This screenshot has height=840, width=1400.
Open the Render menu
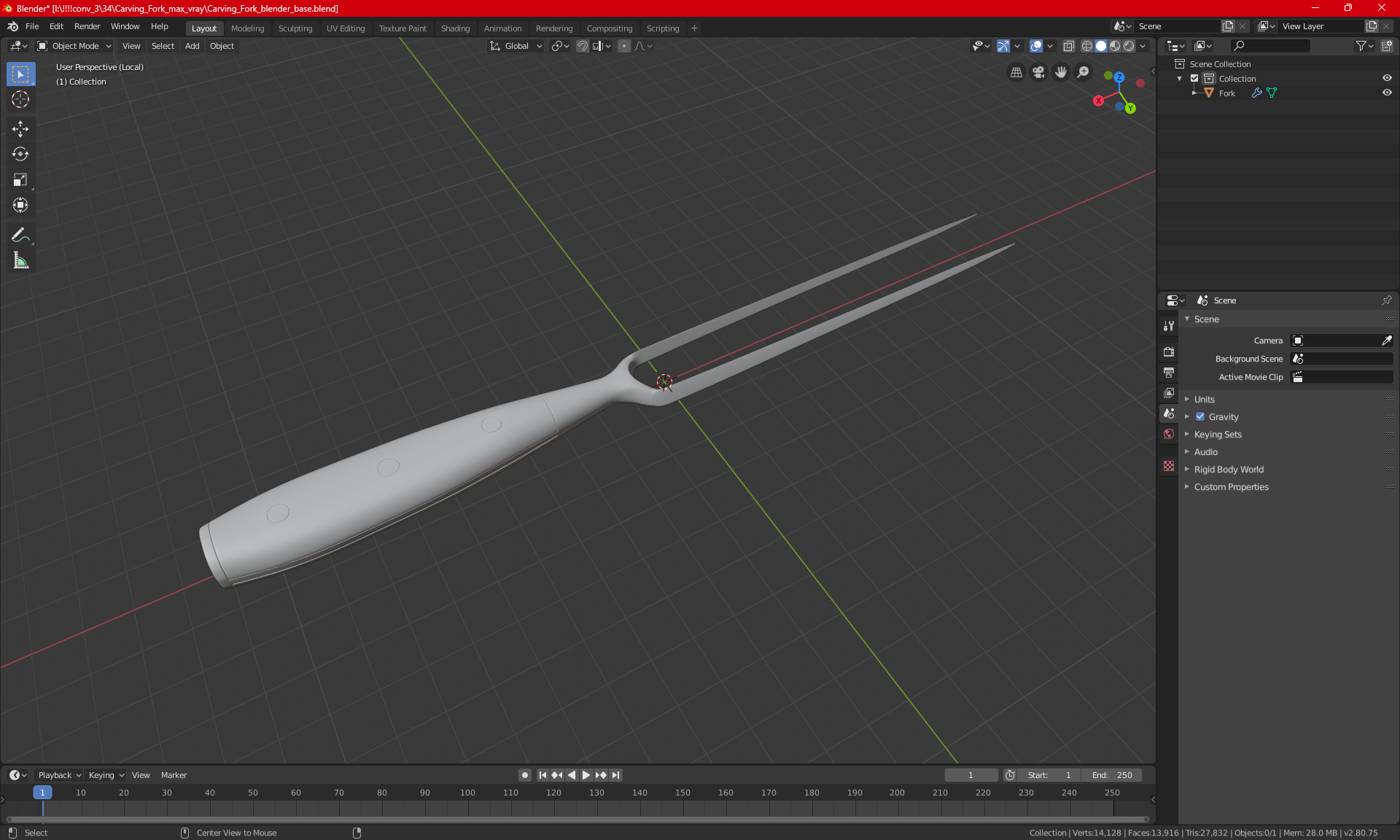tap(87, 26)
